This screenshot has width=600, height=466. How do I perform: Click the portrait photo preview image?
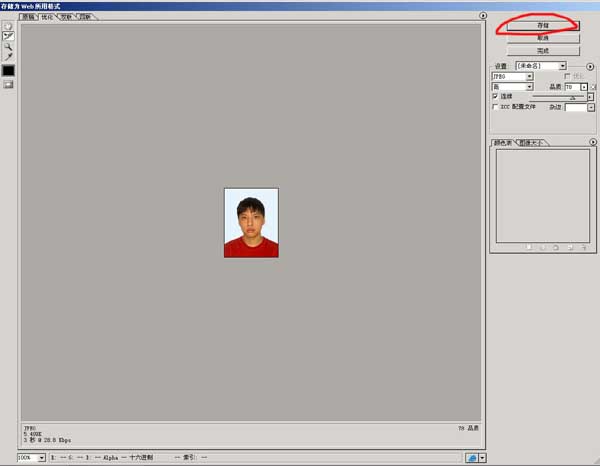click(x=251, y=223)
